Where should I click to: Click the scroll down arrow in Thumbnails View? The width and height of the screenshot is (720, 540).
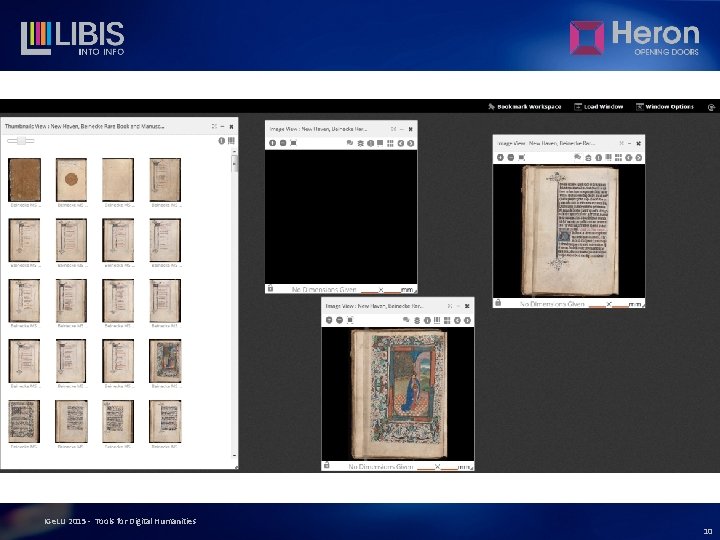click(x=235, y=456)
